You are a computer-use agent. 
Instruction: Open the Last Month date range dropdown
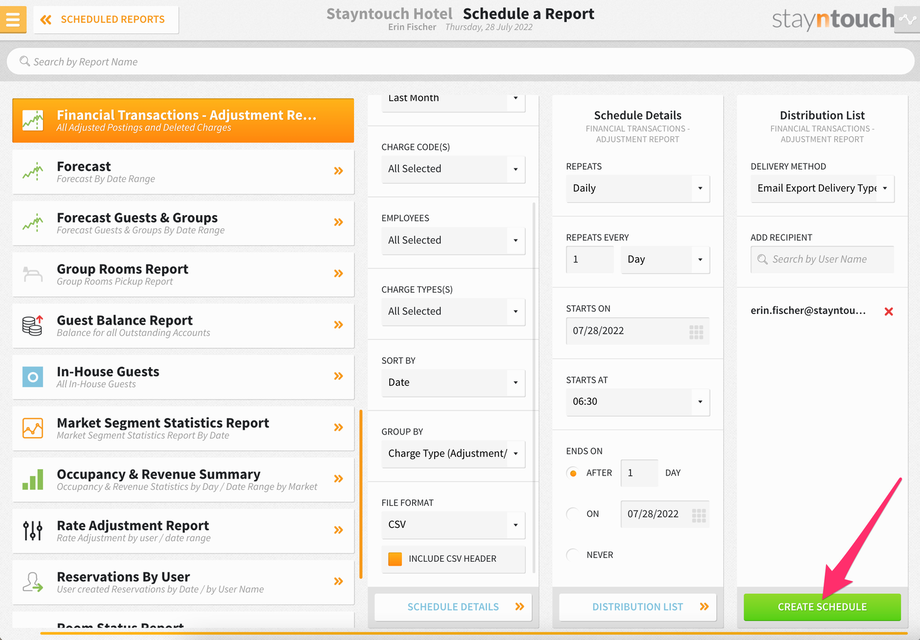click(453, 101)
